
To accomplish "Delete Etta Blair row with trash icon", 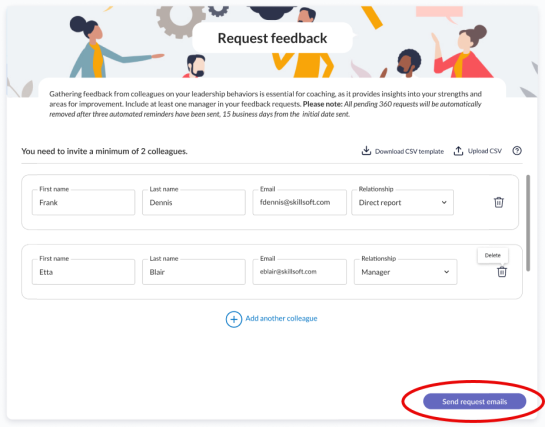I will 502,272.
